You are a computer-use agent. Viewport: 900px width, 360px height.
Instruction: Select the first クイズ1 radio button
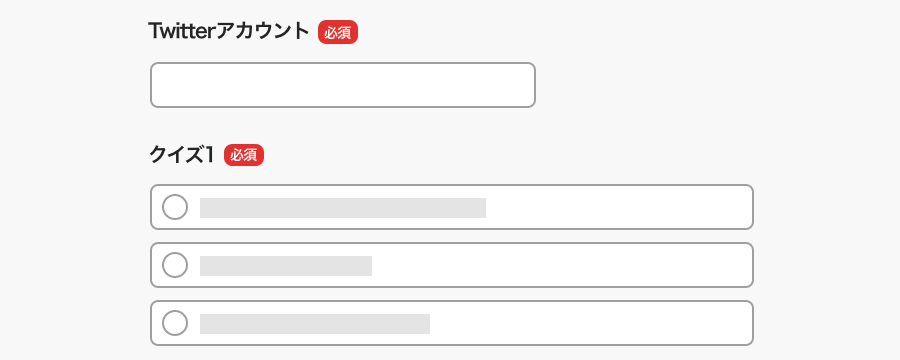[175, 207]
